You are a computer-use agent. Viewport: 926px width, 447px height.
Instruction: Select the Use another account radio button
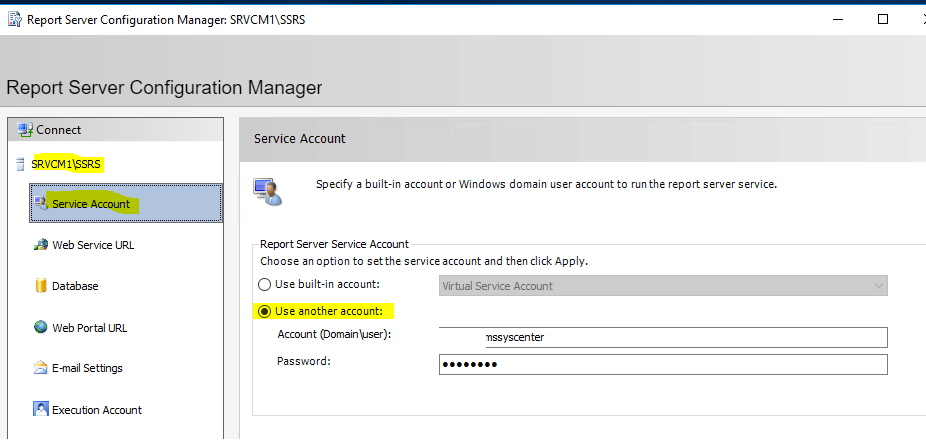pyautogui.click(x=265, y=311)
